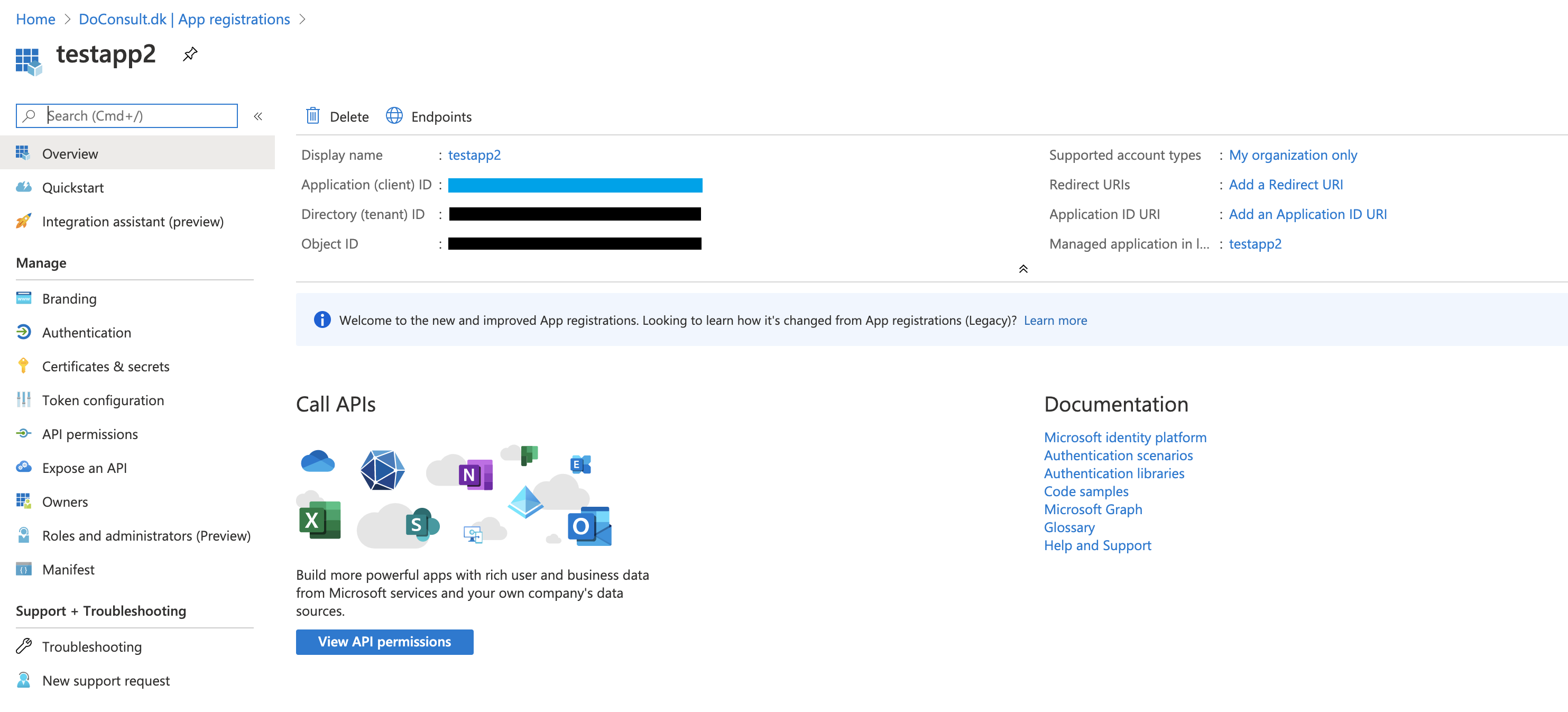Open Microsoft identity platform documentation
The width and height of the screenshot is (1568, 712).
pos(1124,437)
